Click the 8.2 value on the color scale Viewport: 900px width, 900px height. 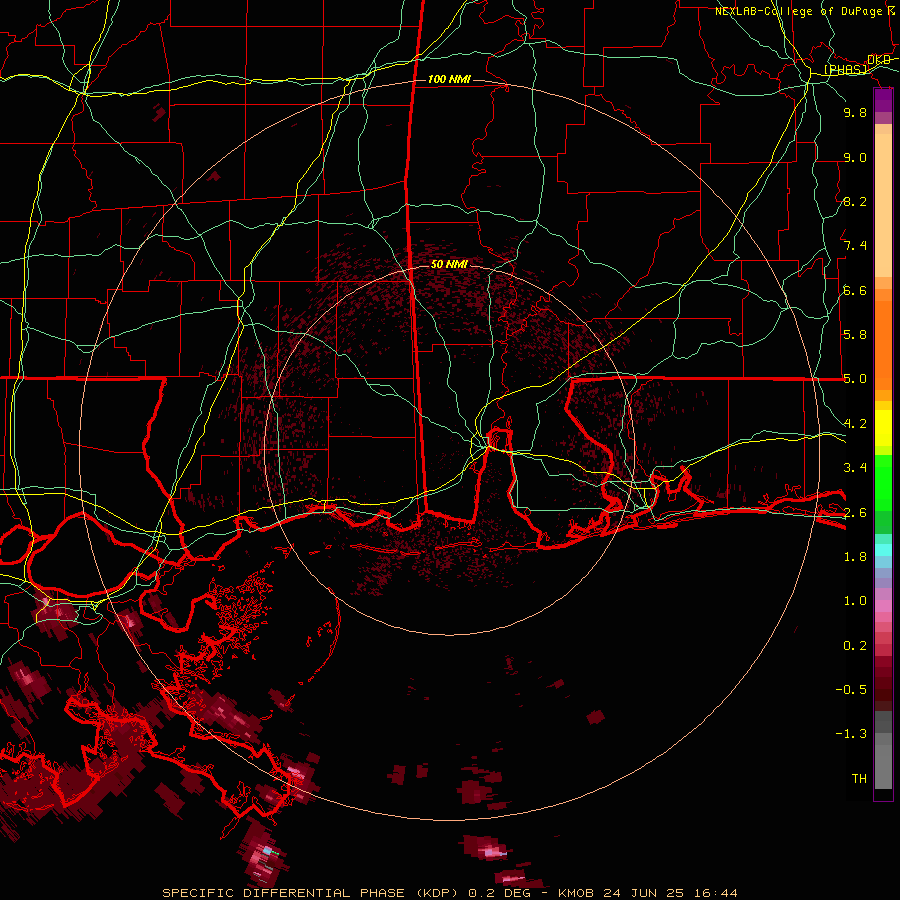[x=855, y=201]
